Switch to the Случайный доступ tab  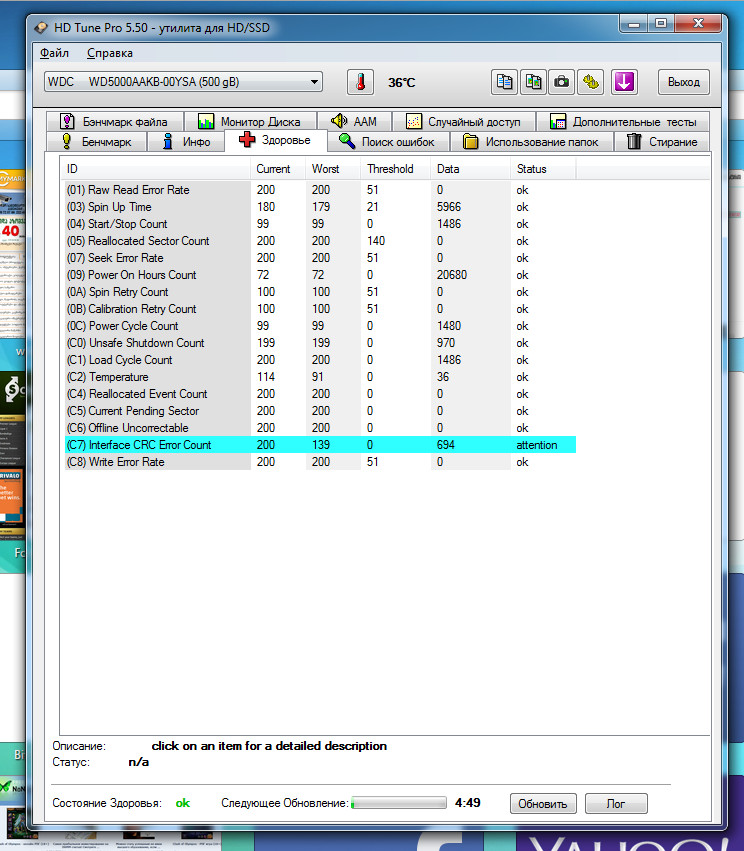pyautogui.click(x=464, y=122)
